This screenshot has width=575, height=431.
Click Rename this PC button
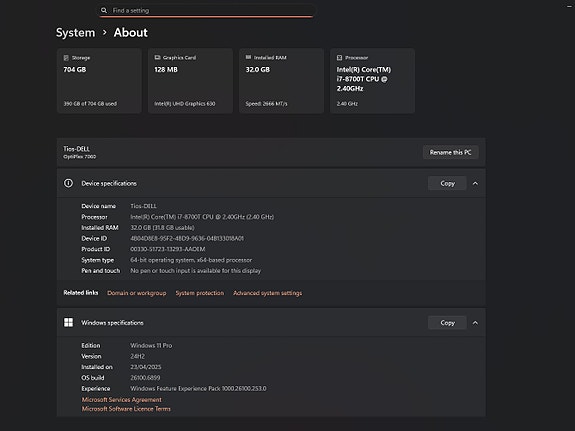point(450,152)
